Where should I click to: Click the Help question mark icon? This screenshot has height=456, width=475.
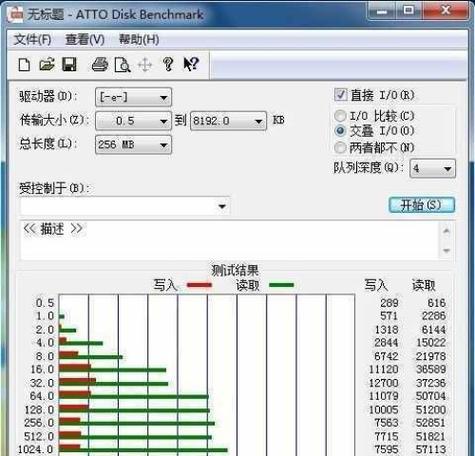168,64
